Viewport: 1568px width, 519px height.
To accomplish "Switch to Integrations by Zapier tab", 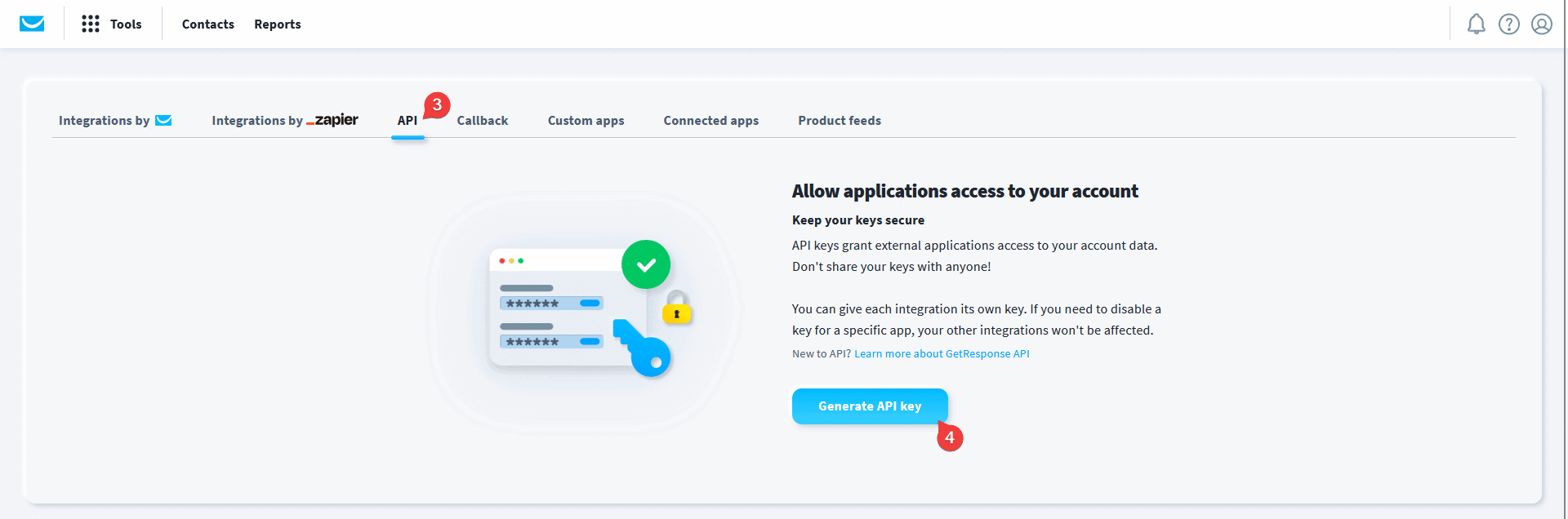I will (x=285, y=121).
